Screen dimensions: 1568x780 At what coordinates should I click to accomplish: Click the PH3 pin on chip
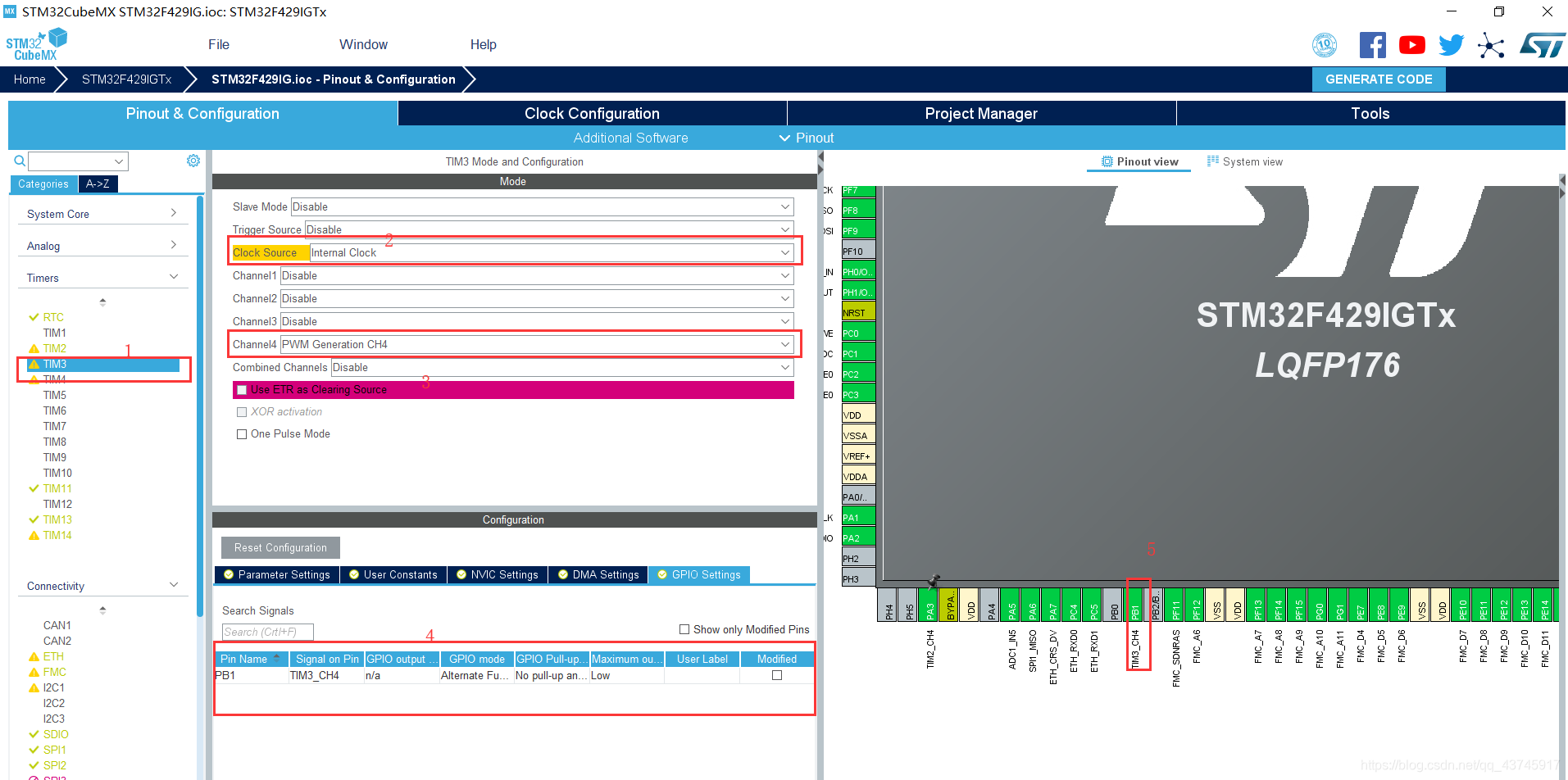(858, 578)
